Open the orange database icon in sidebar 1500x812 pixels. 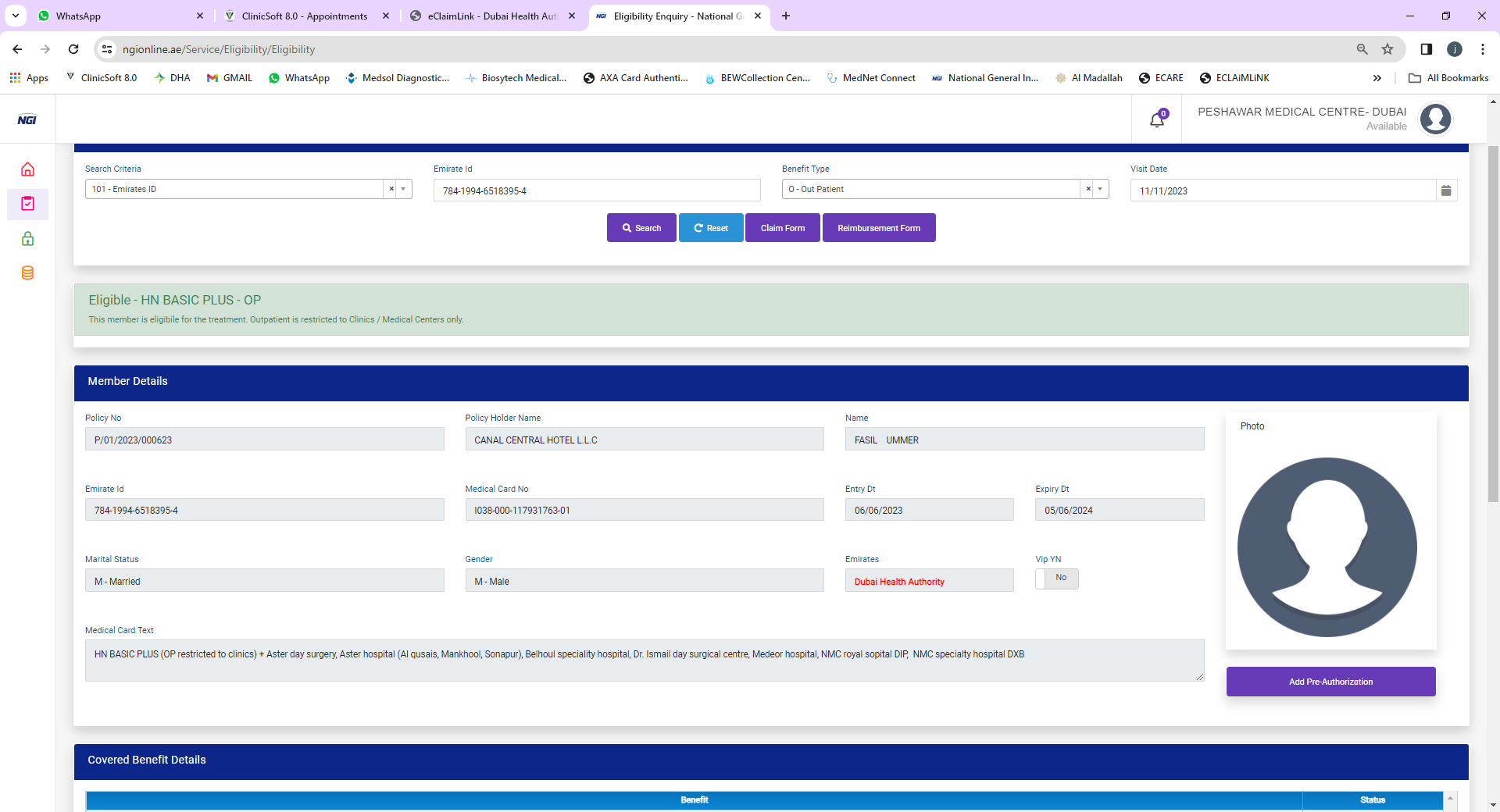27,273
